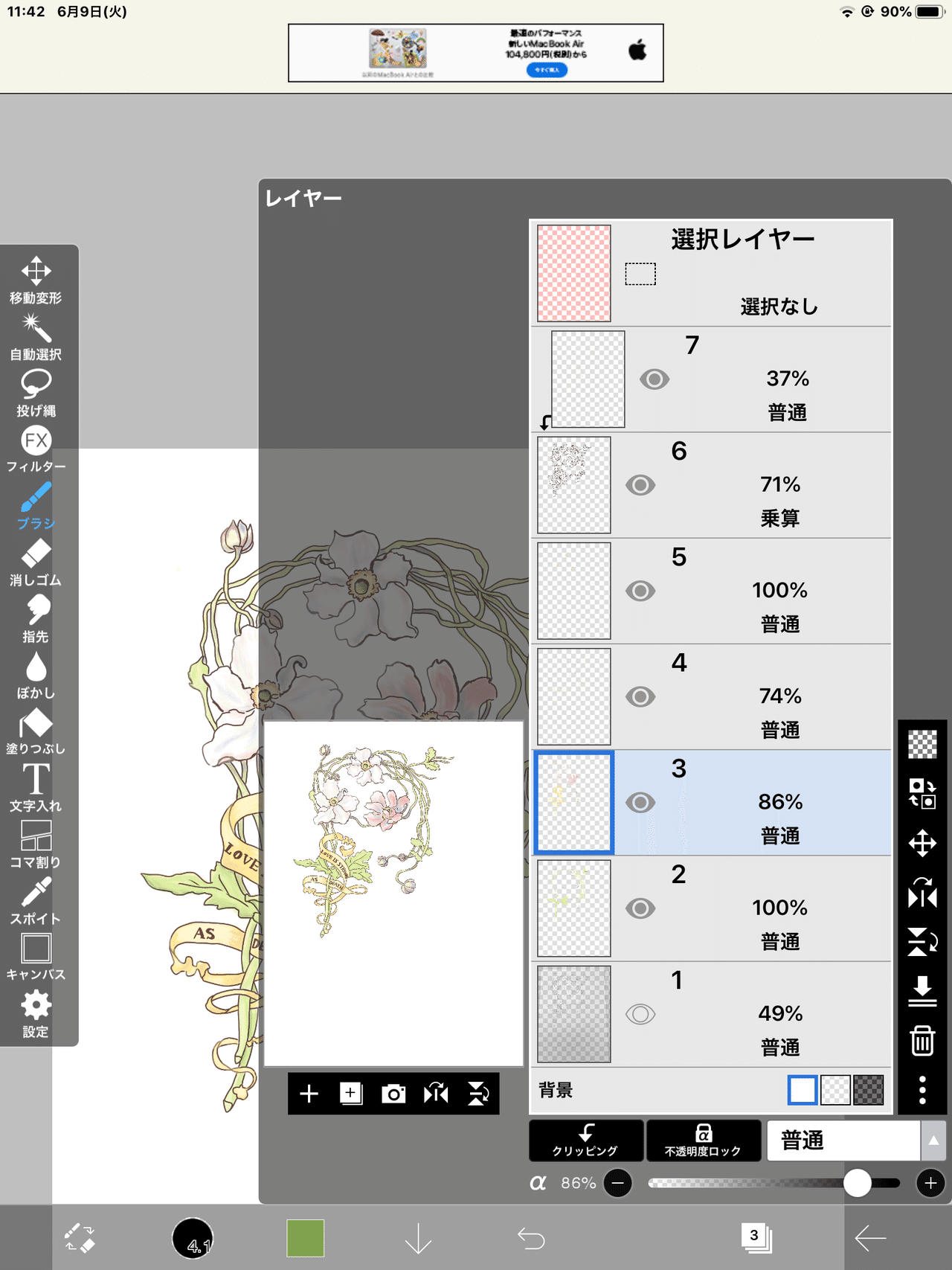Open the FX フィルター filter tool
Viewport: 952px width, 1270px height.
[36, 449]
